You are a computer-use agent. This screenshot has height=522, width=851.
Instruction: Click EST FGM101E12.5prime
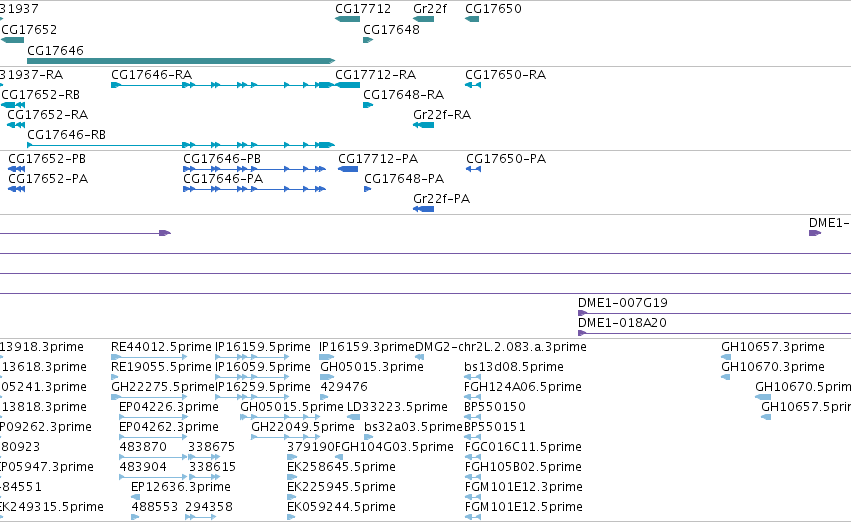473,518
